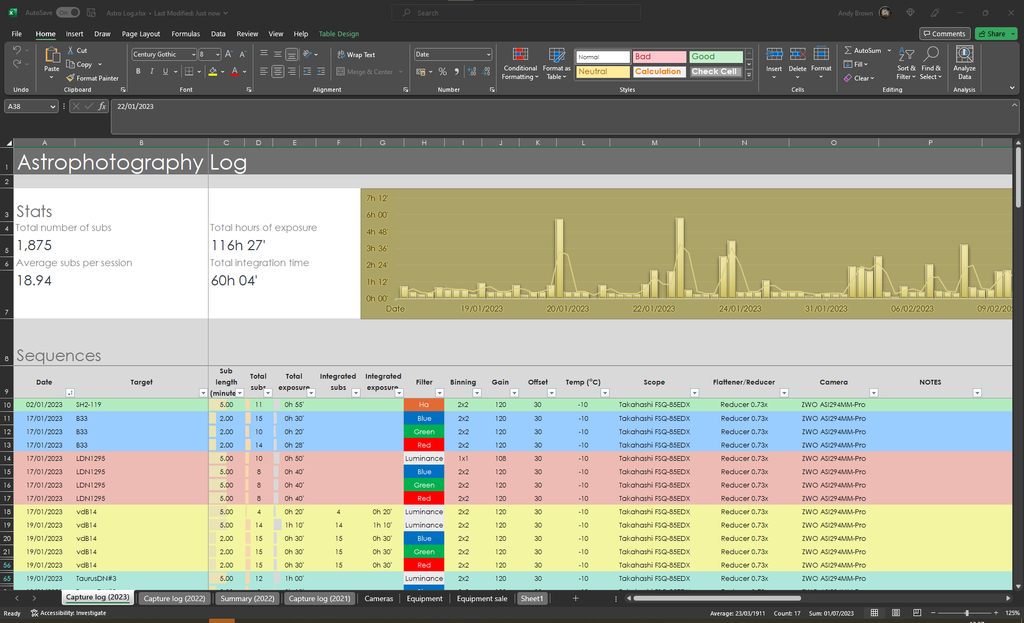Open the File menu
This screenshot has height=623, width=1024.
[17, 34]
